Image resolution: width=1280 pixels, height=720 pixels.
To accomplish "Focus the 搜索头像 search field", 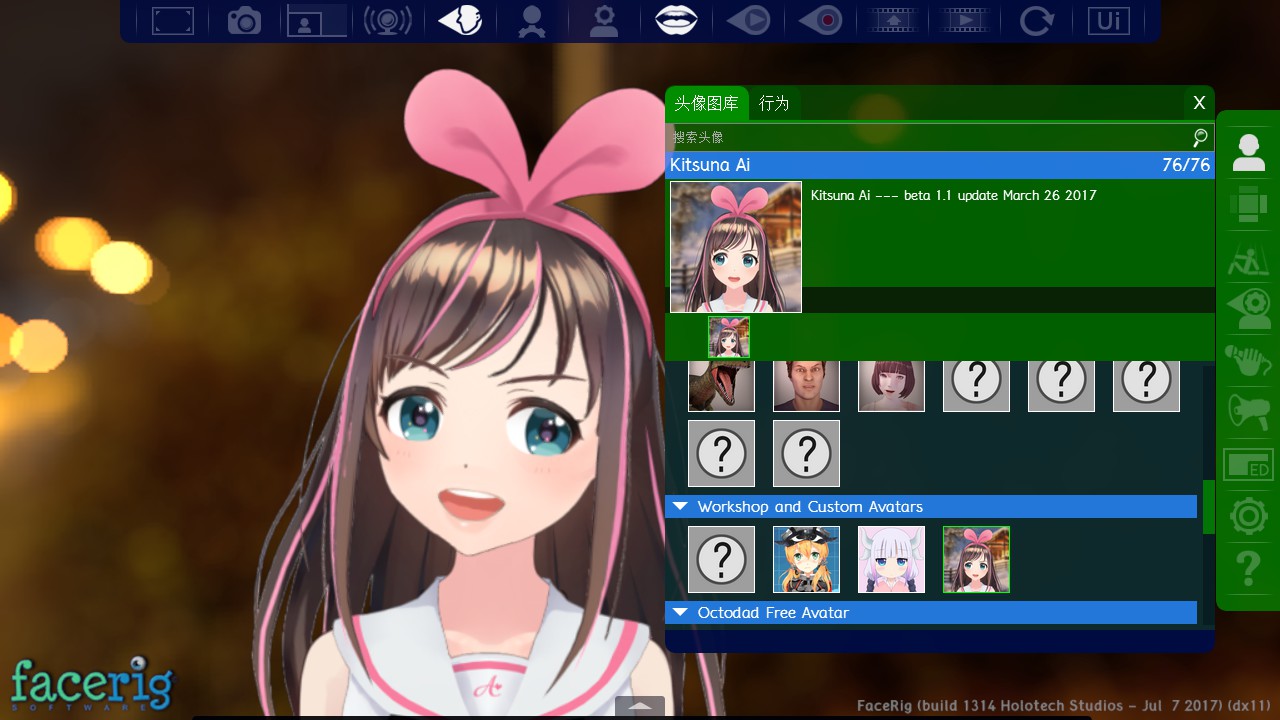I will point(930,137).
